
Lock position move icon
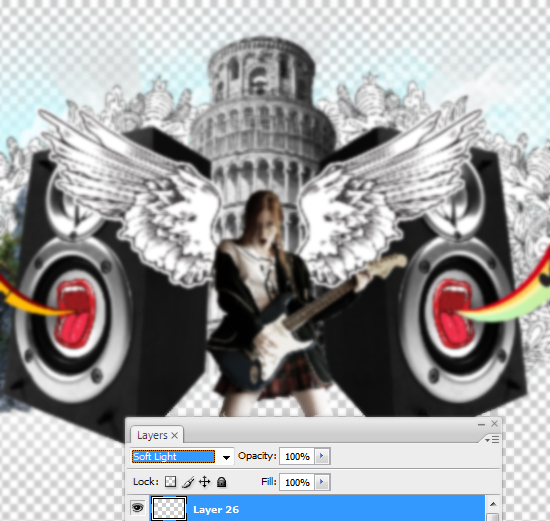coord(204,482)
